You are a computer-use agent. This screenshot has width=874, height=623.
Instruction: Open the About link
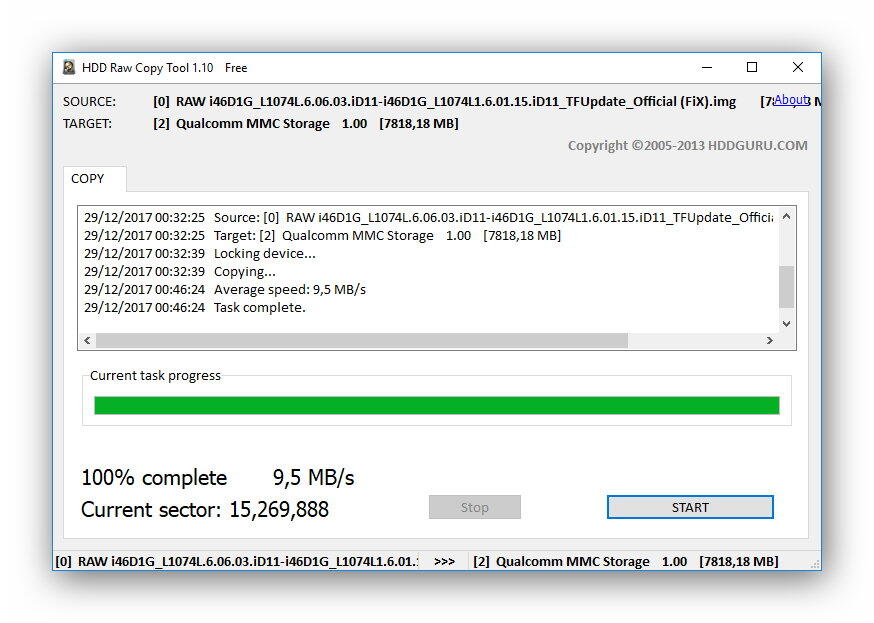(790, 100)
